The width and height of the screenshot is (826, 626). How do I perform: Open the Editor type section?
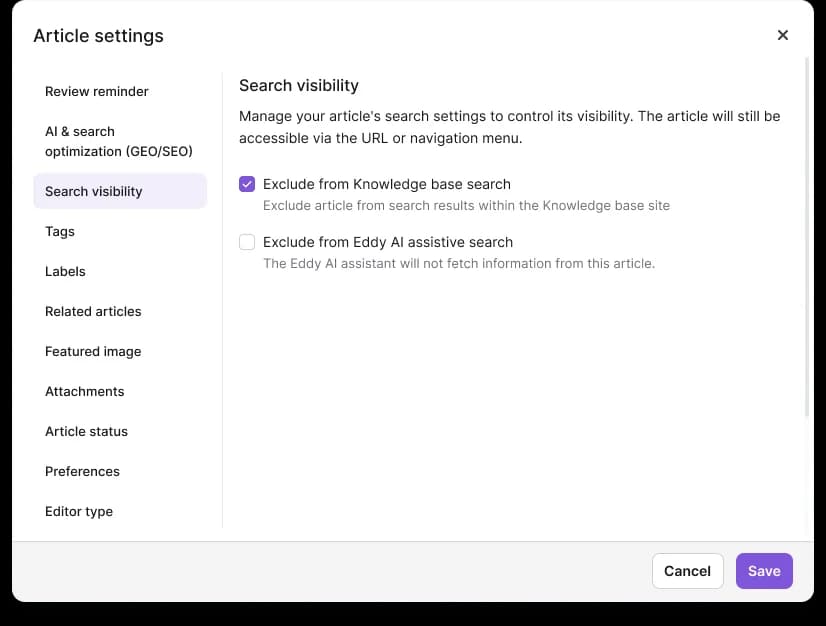(x=120, y=512)
